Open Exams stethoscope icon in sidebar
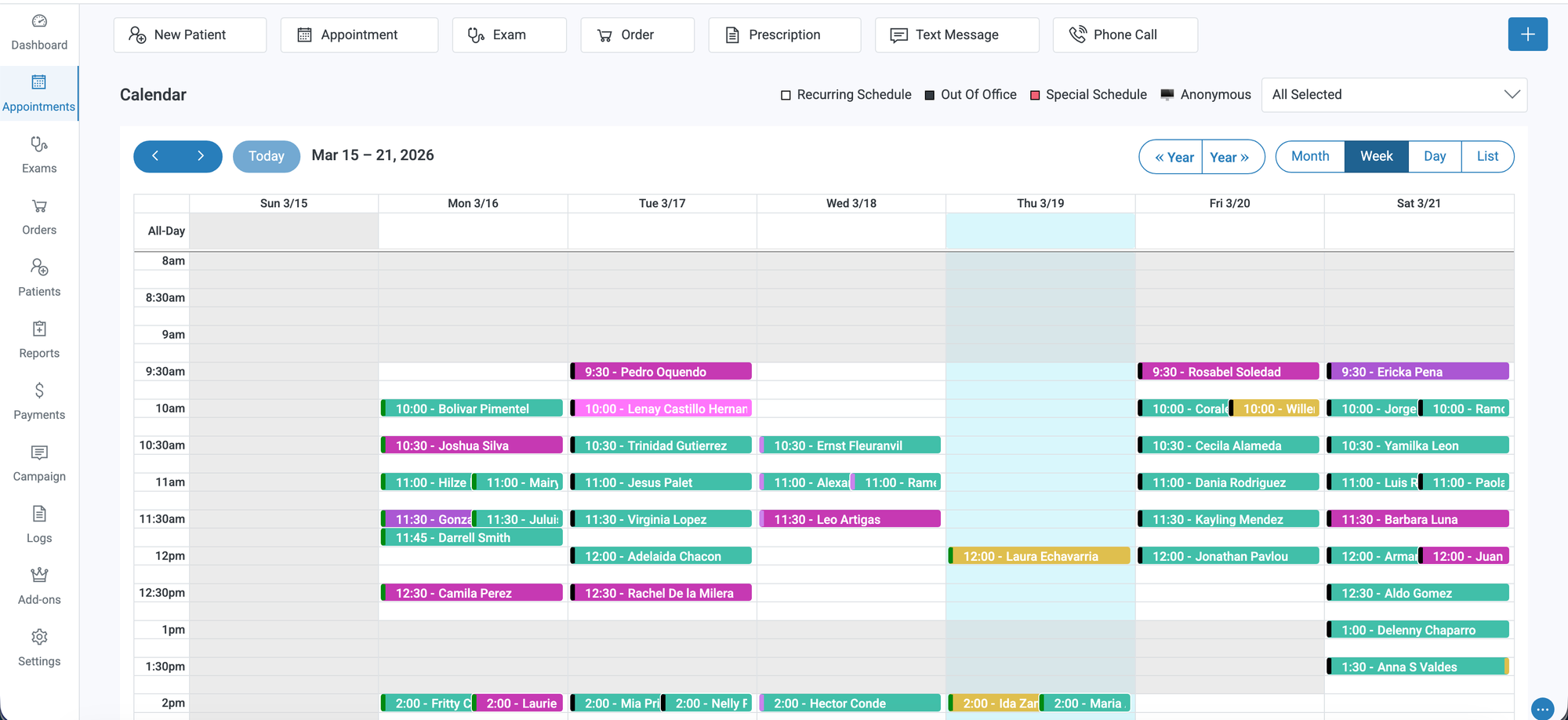Image resolution: width=1568 pixels, height=720 pixels. point(39,144)
